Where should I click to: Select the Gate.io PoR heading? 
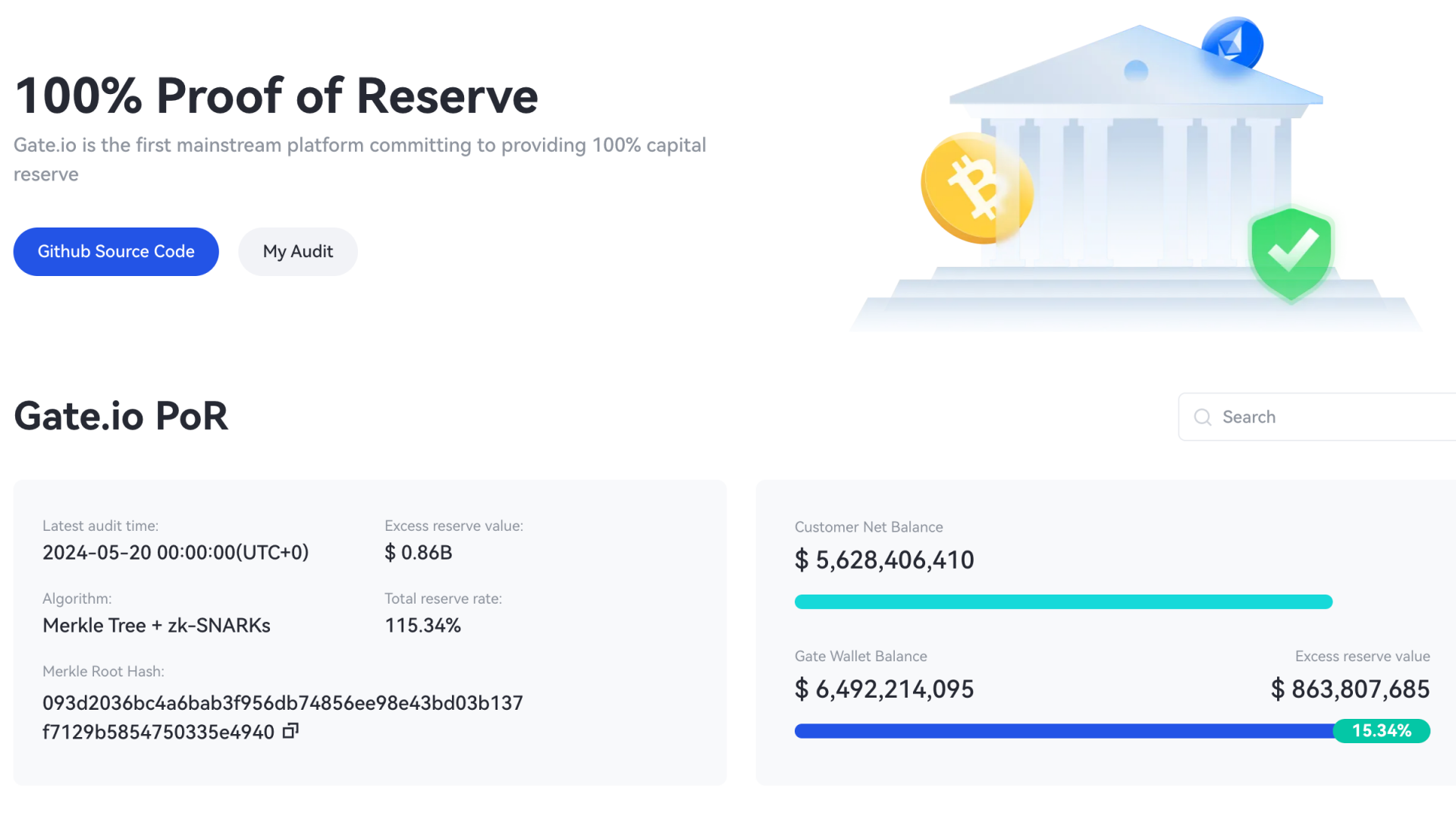coord(121,416)
